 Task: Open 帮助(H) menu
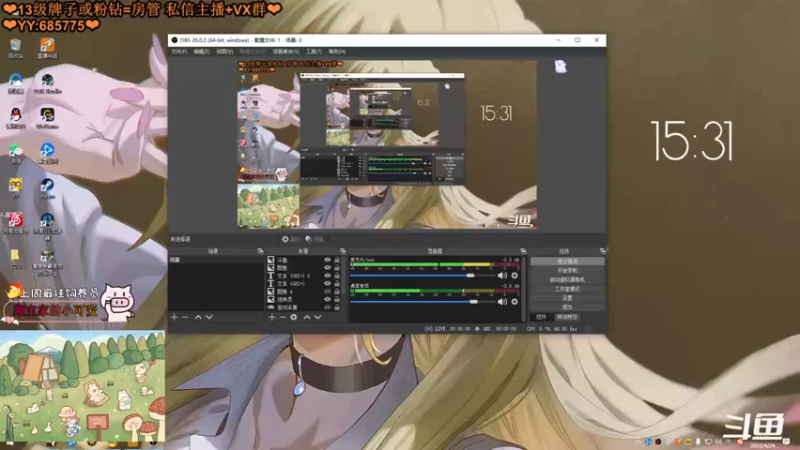coord(337,52)
